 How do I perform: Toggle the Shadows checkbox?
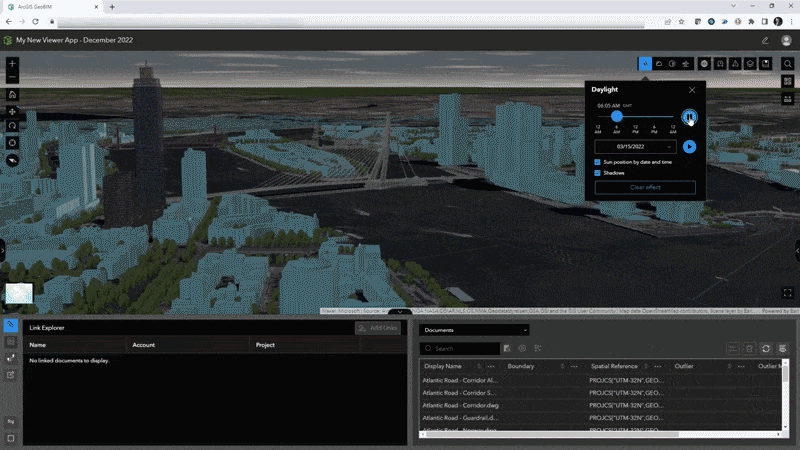(x=597, y=173)
